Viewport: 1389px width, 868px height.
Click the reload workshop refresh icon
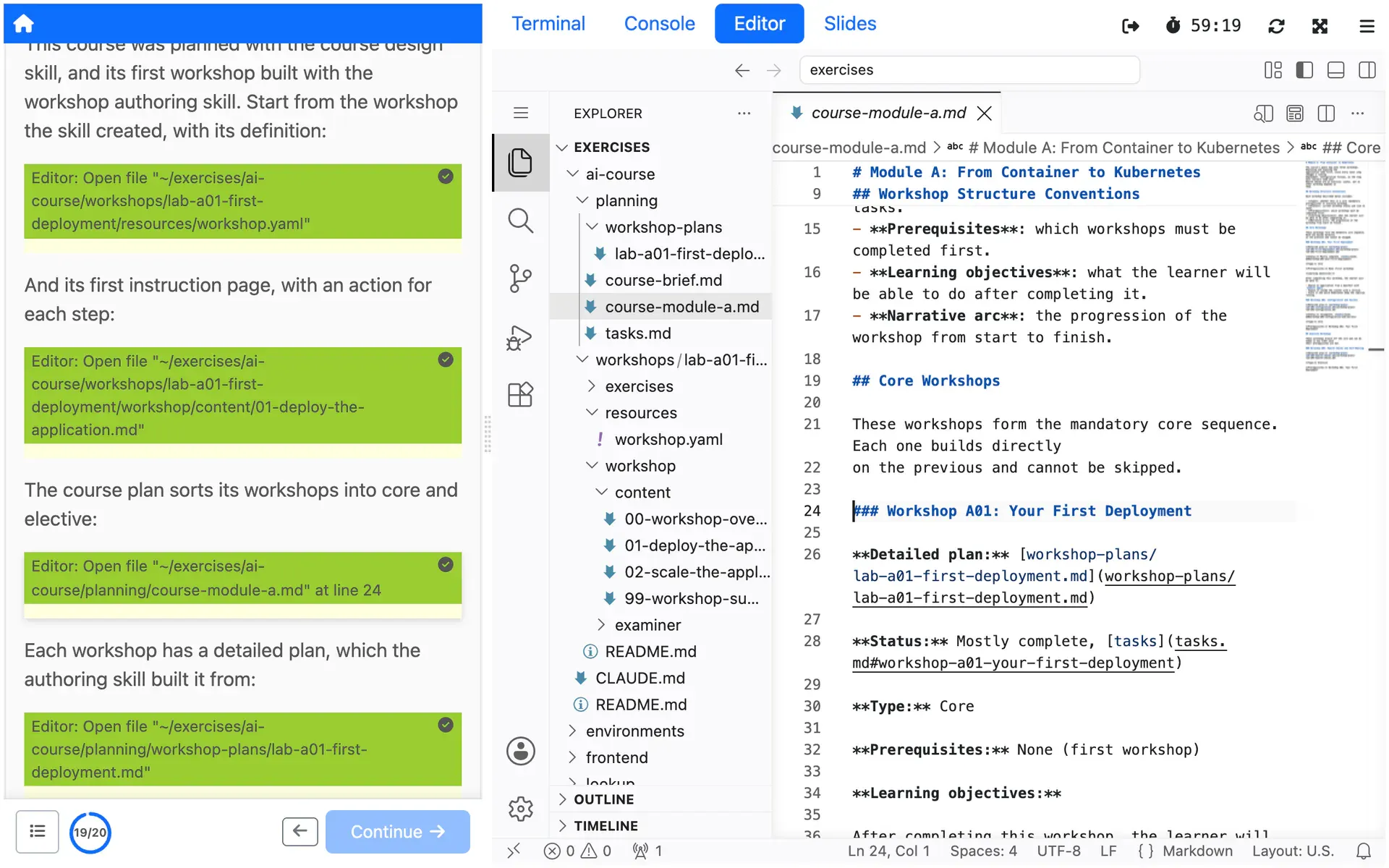pos(1276,26)
